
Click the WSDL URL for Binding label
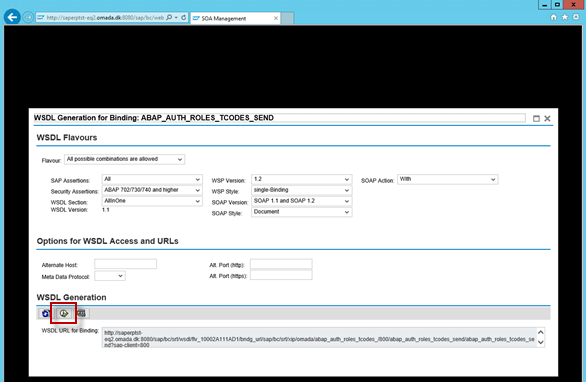pyautogui.click(x=70, y=330)
